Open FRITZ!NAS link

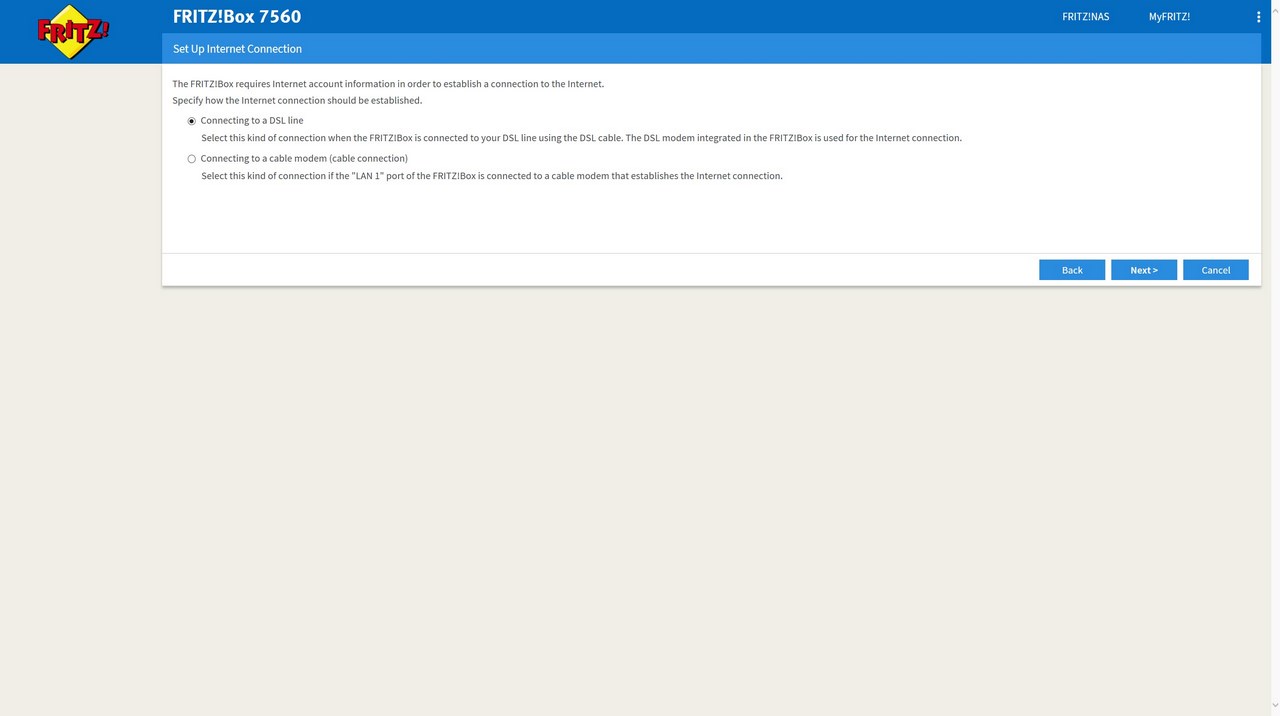point(1085,17)
